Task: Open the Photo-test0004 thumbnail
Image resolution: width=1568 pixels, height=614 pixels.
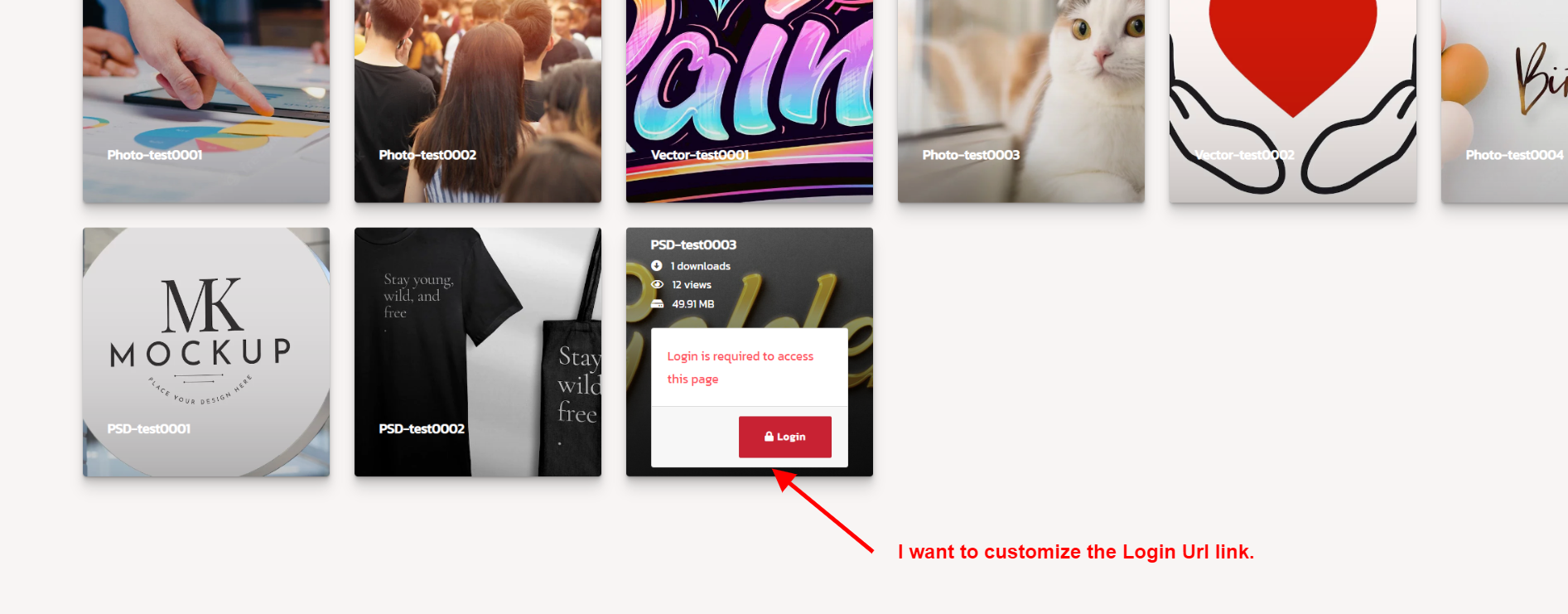Action: [1504, 101]
